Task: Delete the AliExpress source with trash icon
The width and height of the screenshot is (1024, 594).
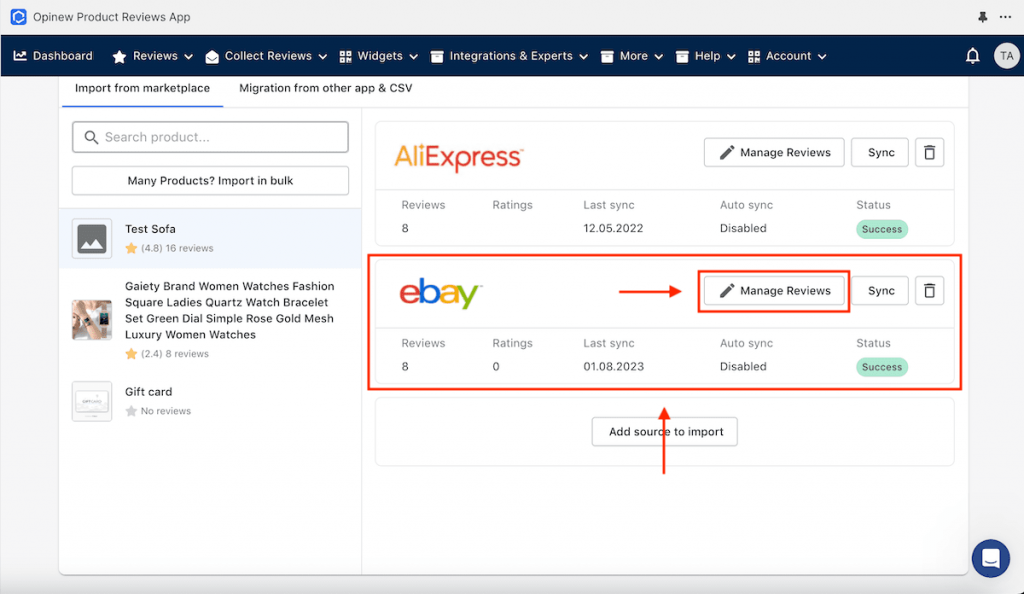Action: 929,153
